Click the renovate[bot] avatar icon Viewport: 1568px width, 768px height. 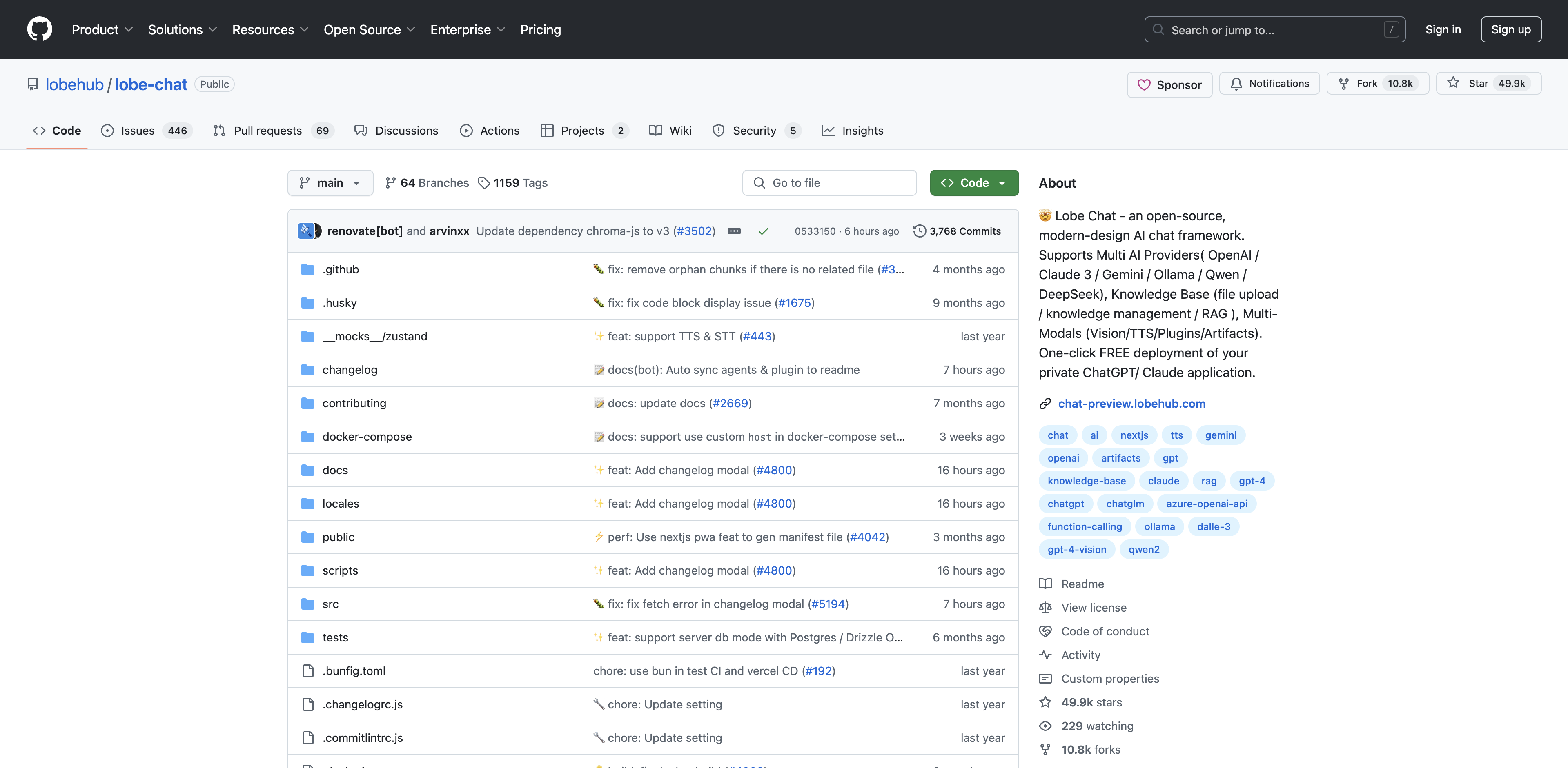coord(305,231)
